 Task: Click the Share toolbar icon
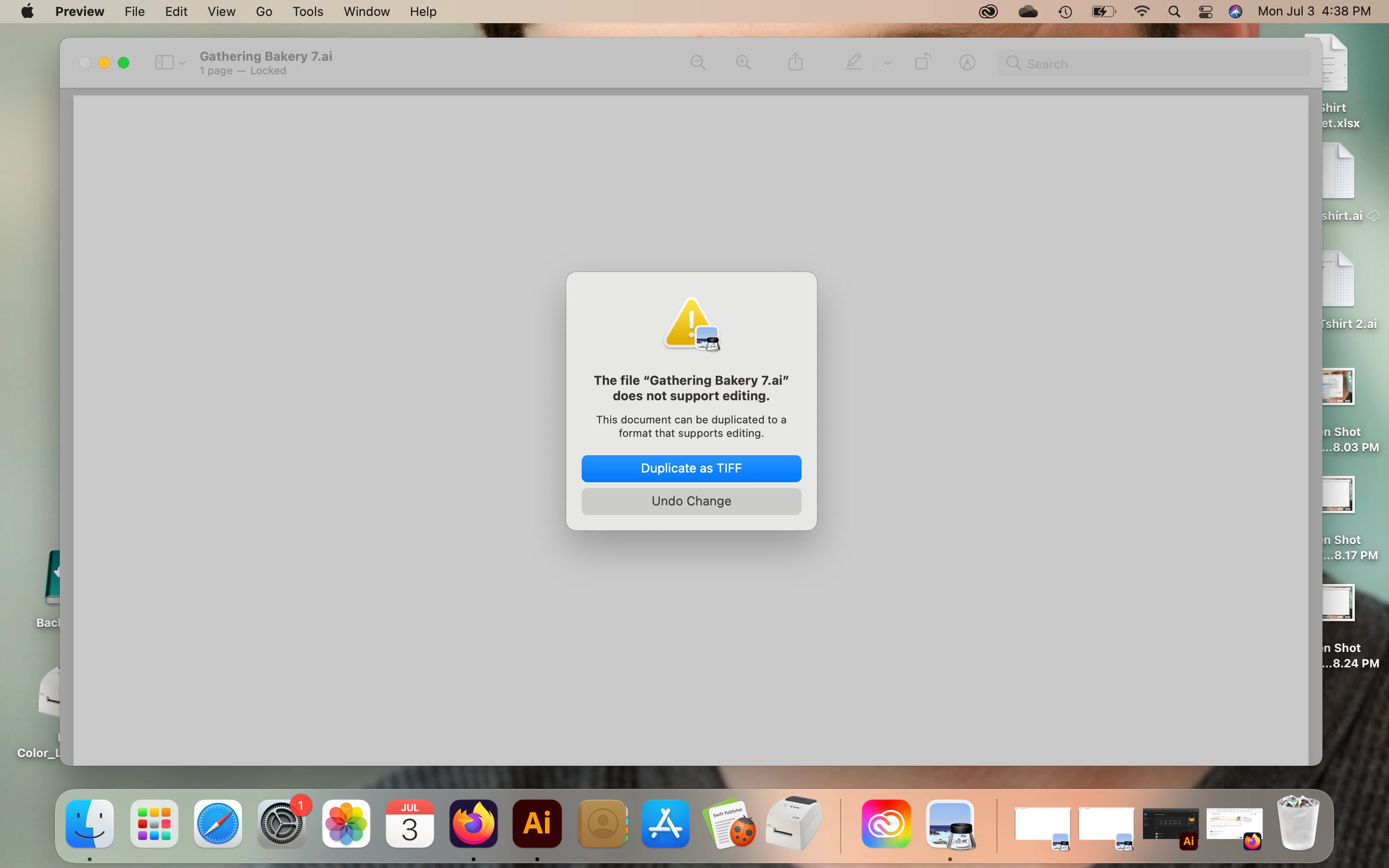click(x=795, y=62)
